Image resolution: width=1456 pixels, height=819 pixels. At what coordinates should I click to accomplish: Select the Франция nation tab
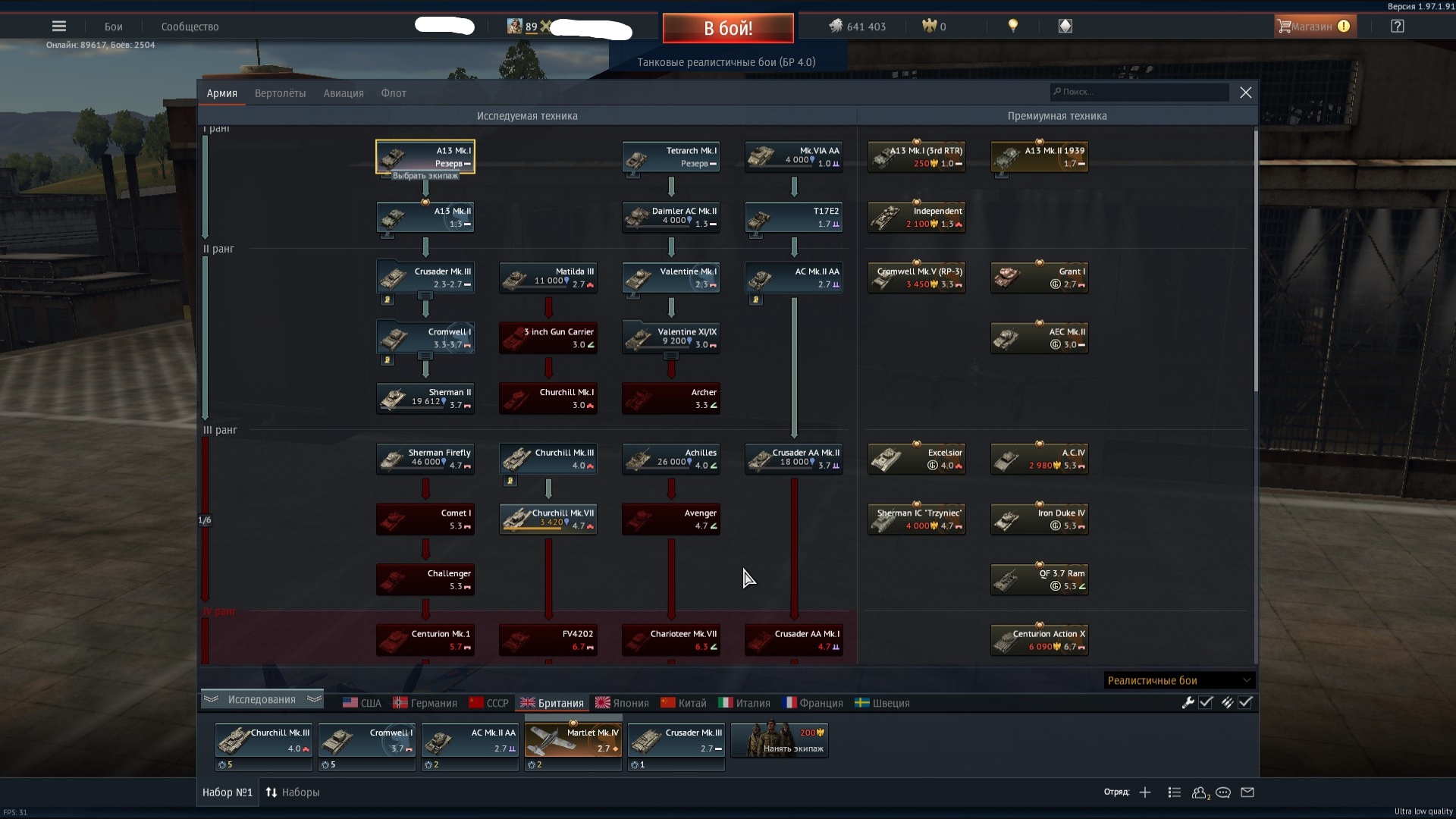click(812, 703)
